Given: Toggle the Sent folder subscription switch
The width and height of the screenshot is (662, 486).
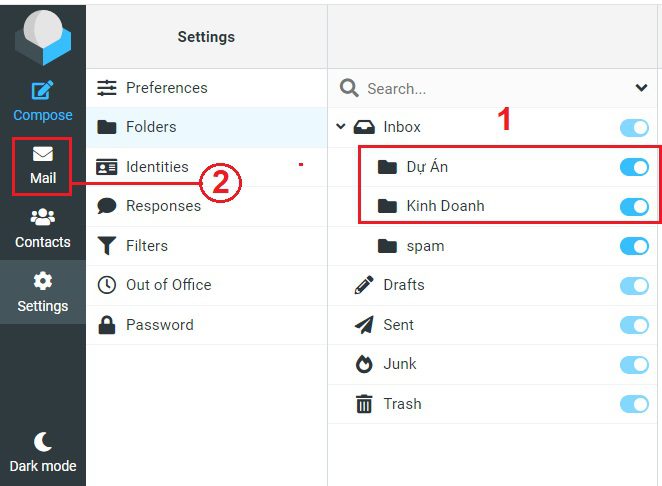Looking at the screenshot, I should coord(634,325).
